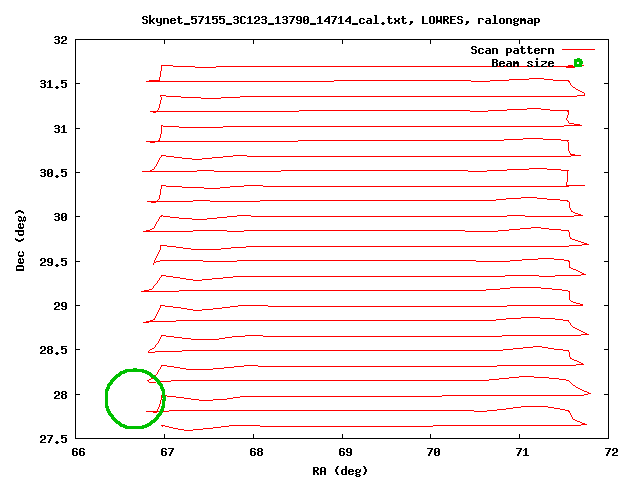
Task: Click the Dec tick label 28
Action: coord(60,395)
